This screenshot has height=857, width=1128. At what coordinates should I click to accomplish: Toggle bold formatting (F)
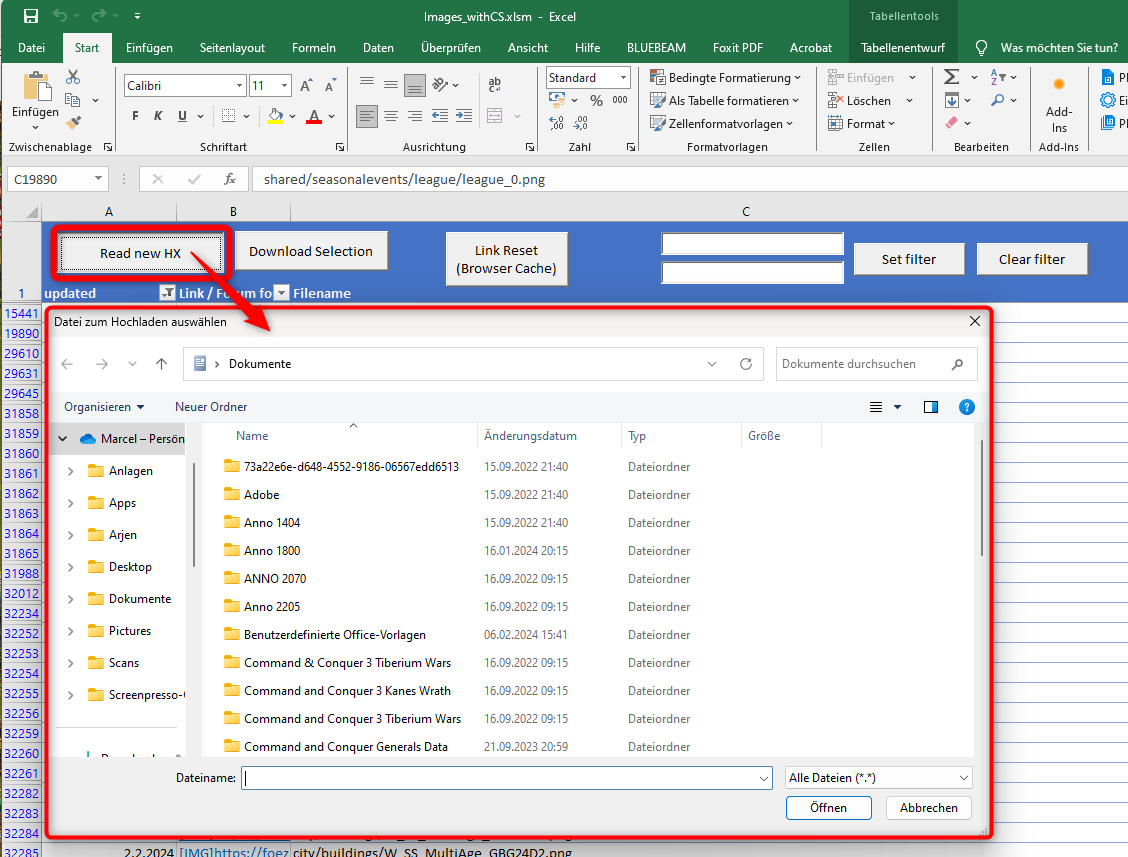point(135,116)
